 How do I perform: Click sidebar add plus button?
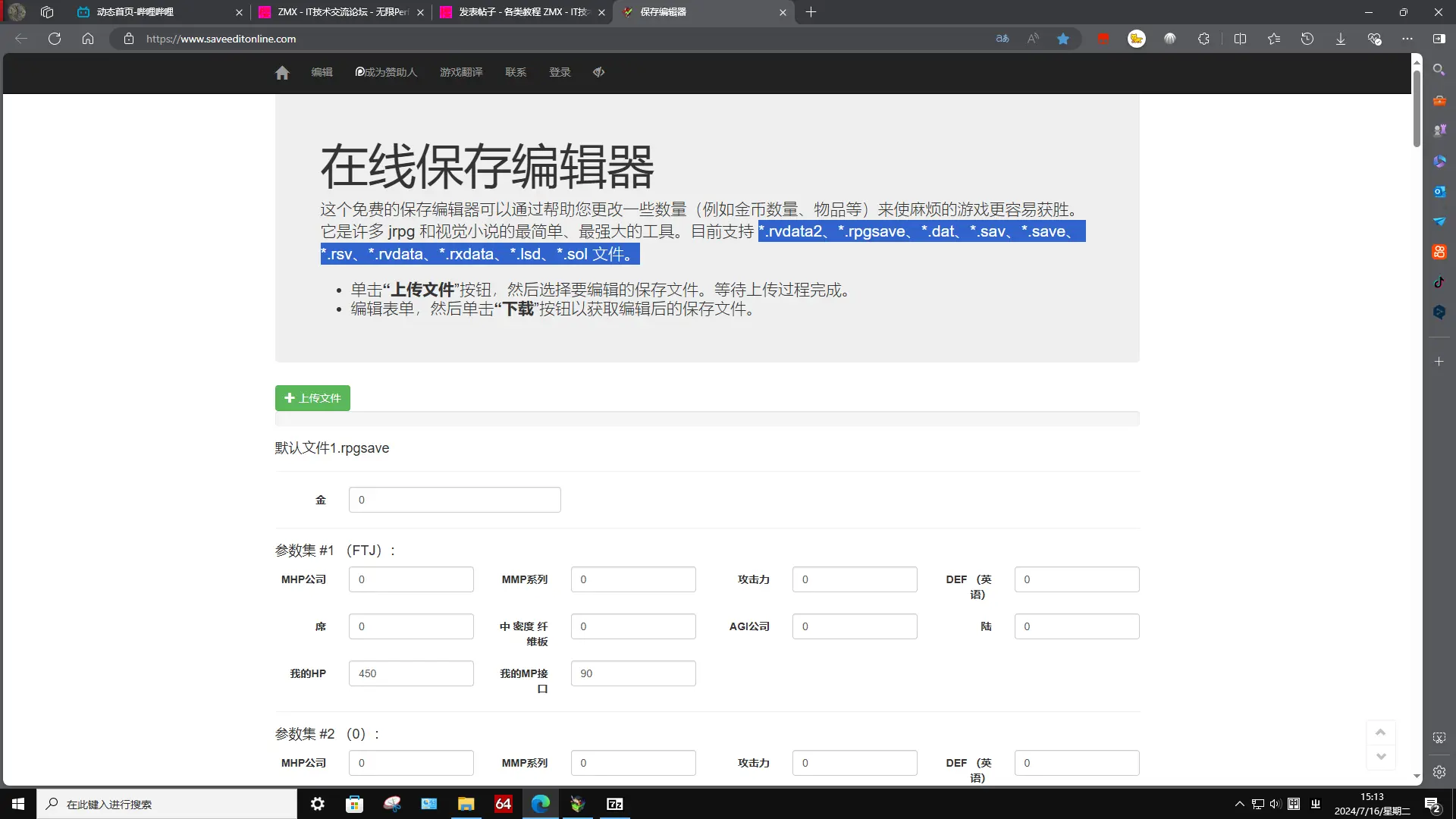[x=1439, y=362]
